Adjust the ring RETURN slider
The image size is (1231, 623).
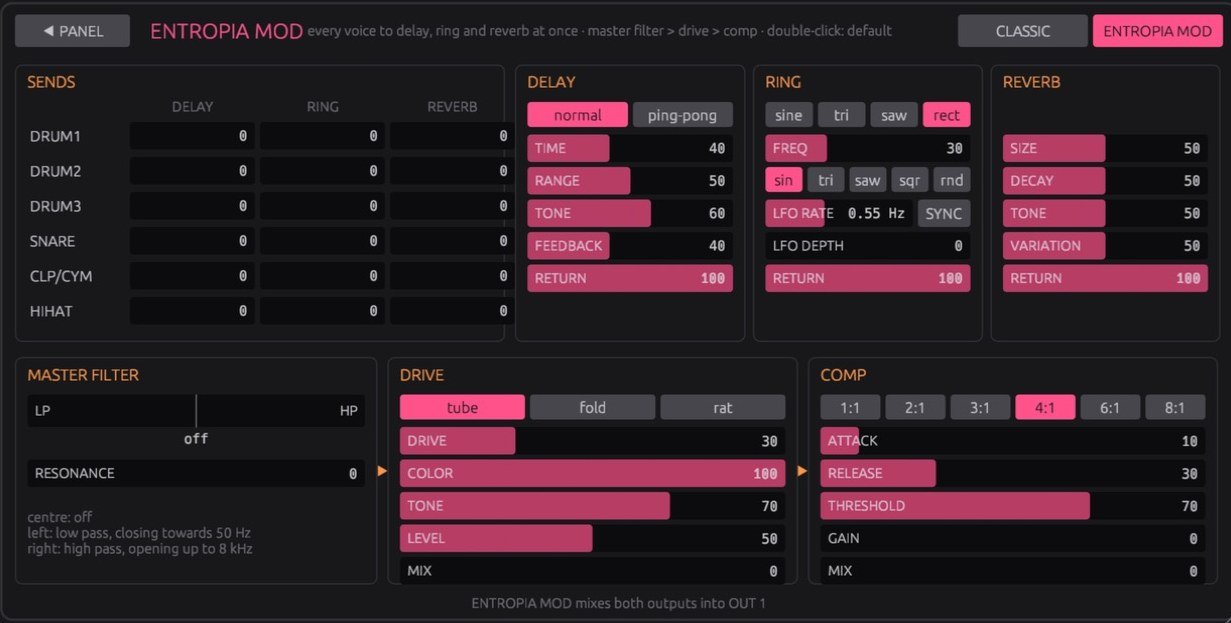tap(868, 278)
